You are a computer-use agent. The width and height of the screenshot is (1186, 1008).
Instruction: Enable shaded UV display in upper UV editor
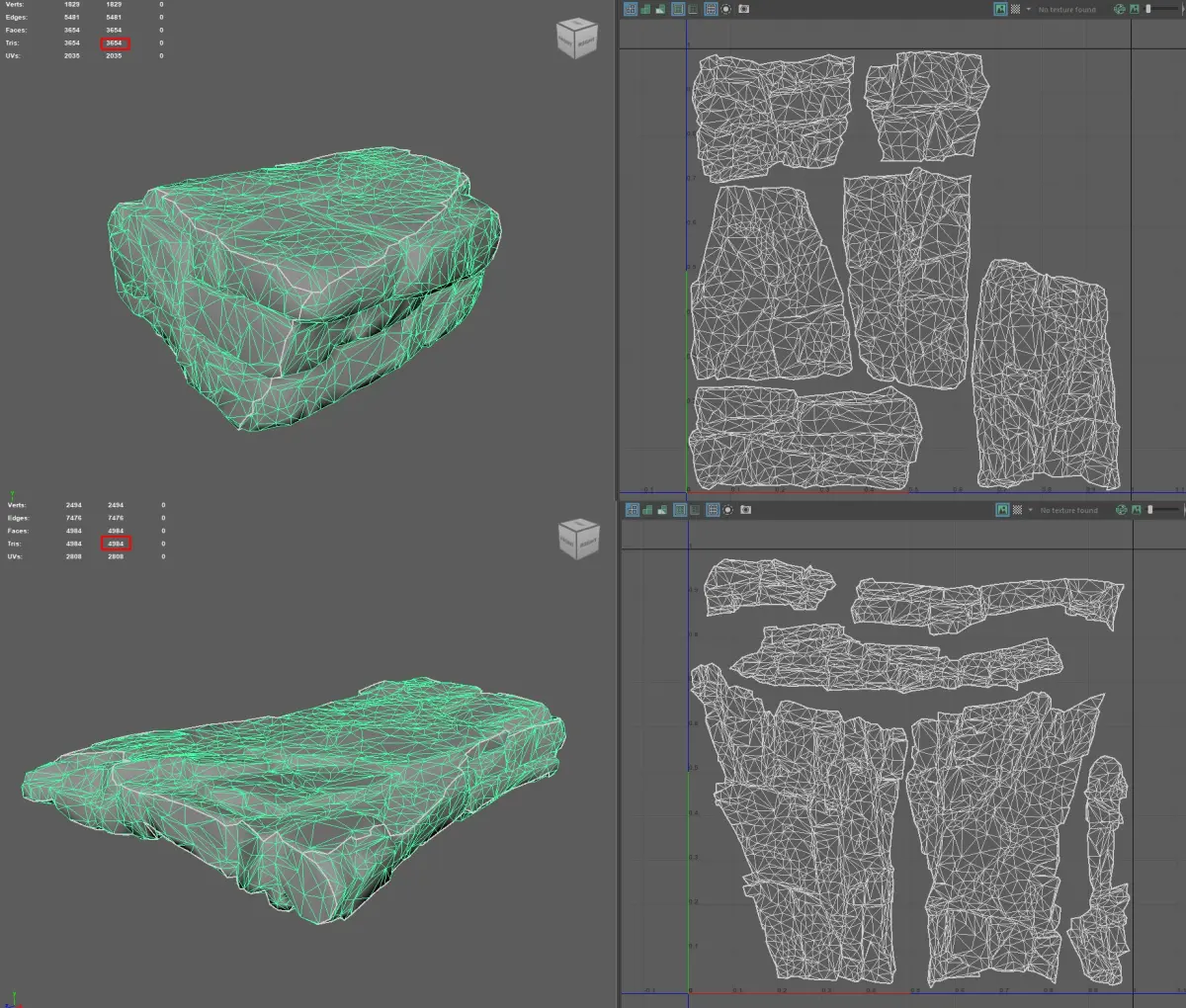645,9
